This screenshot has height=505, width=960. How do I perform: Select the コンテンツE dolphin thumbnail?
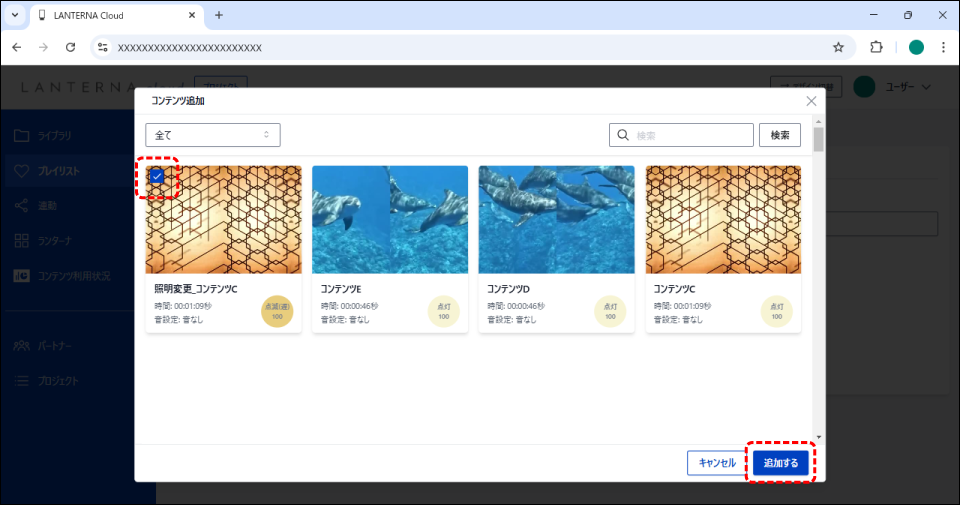pyautogui.click(x=390, y=219)
